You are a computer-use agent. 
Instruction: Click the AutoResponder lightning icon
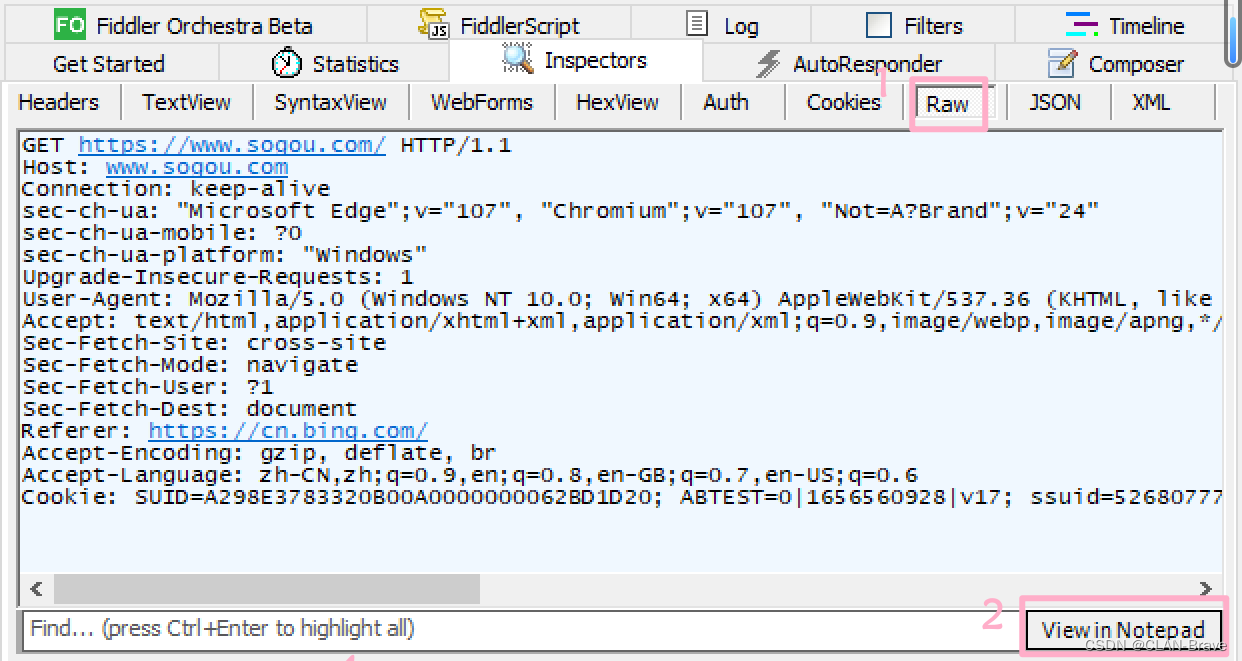coord(768,64)
